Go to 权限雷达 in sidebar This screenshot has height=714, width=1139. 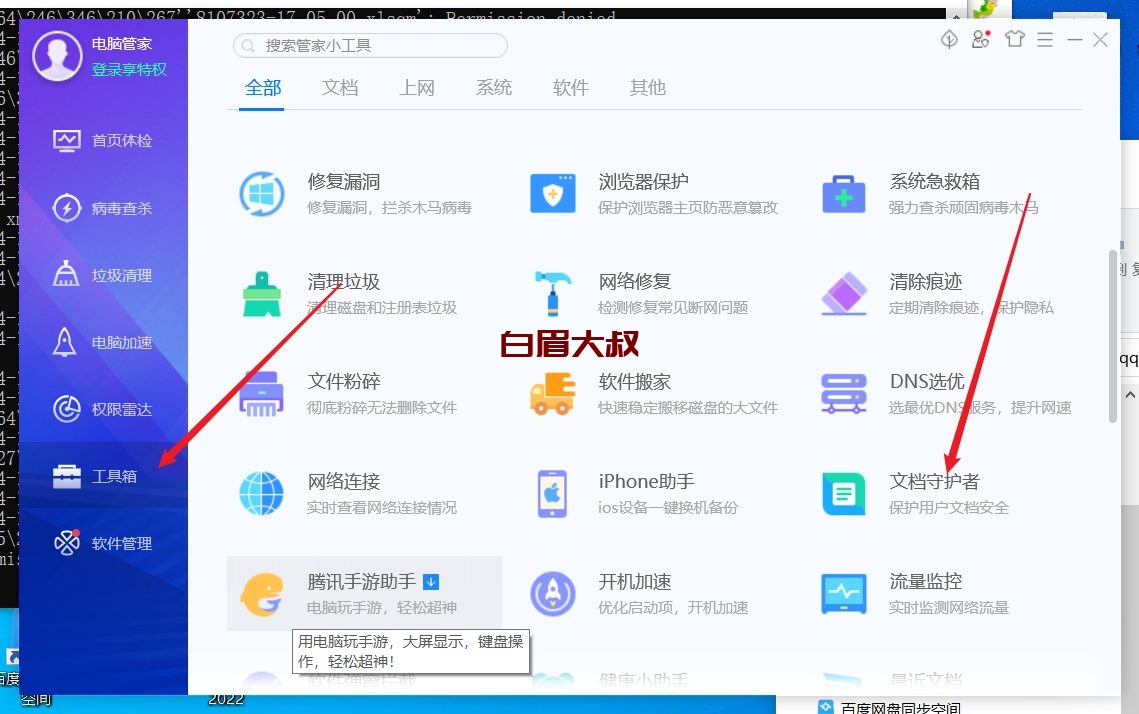[x=103, y=410]
